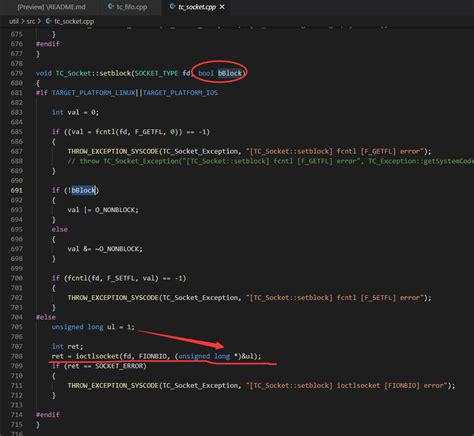Click the C++ file icon on tc_fifo.cpp tab

pyautogui.click(x=110, y=7)
